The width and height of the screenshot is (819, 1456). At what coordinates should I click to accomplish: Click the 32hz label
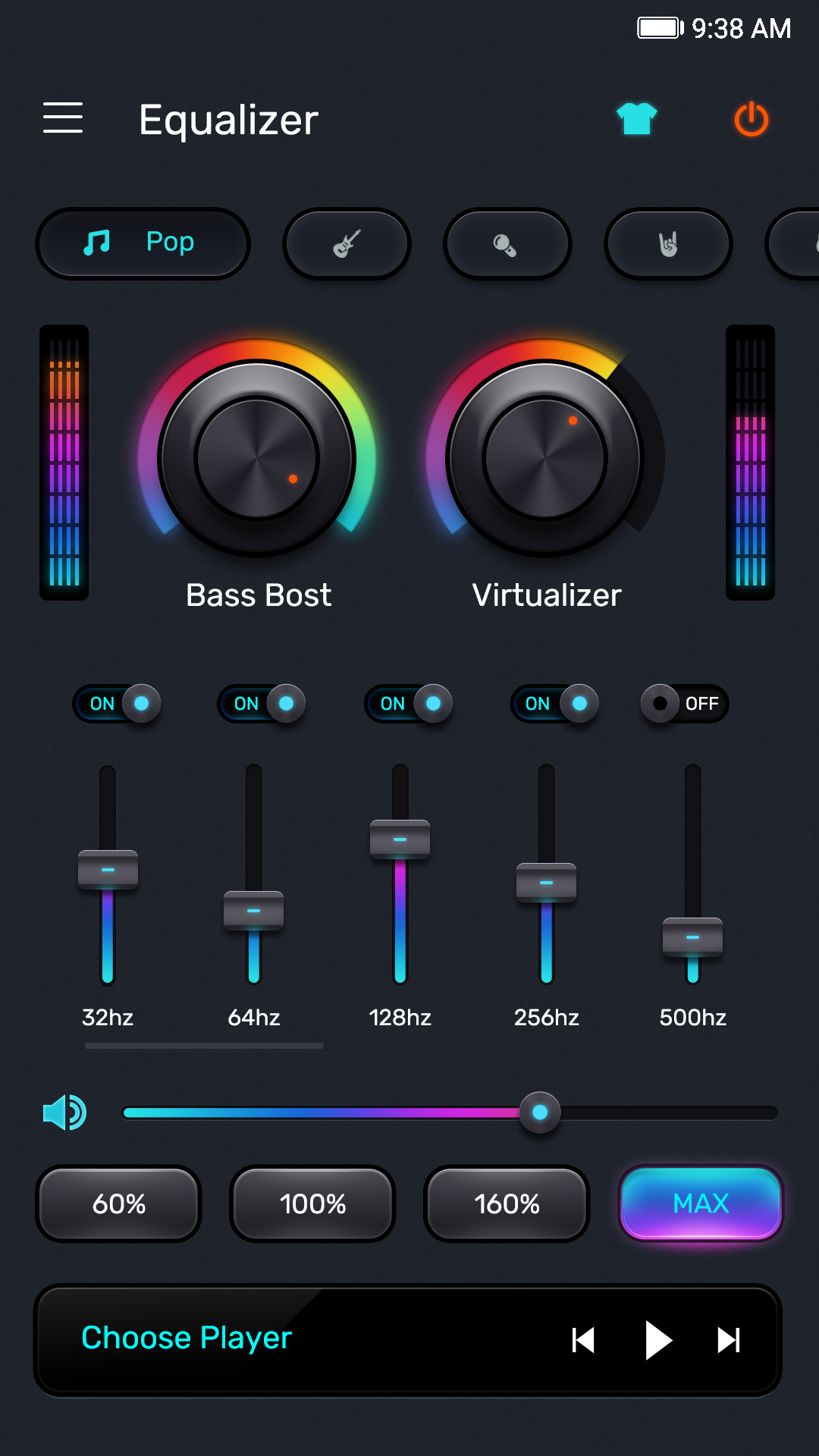click(108, 1017)
